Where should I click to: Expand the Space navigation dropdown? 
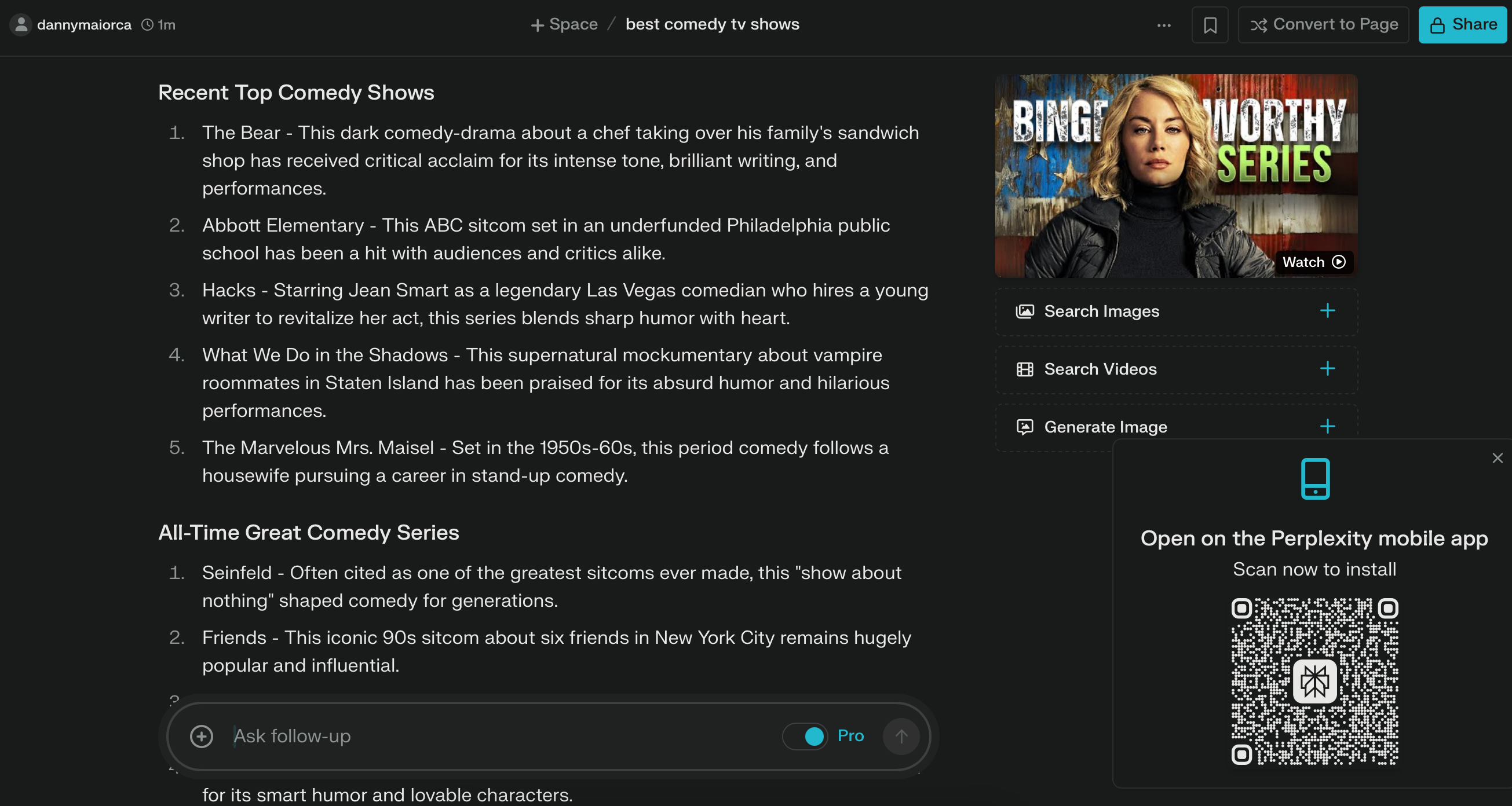(562, 24)
